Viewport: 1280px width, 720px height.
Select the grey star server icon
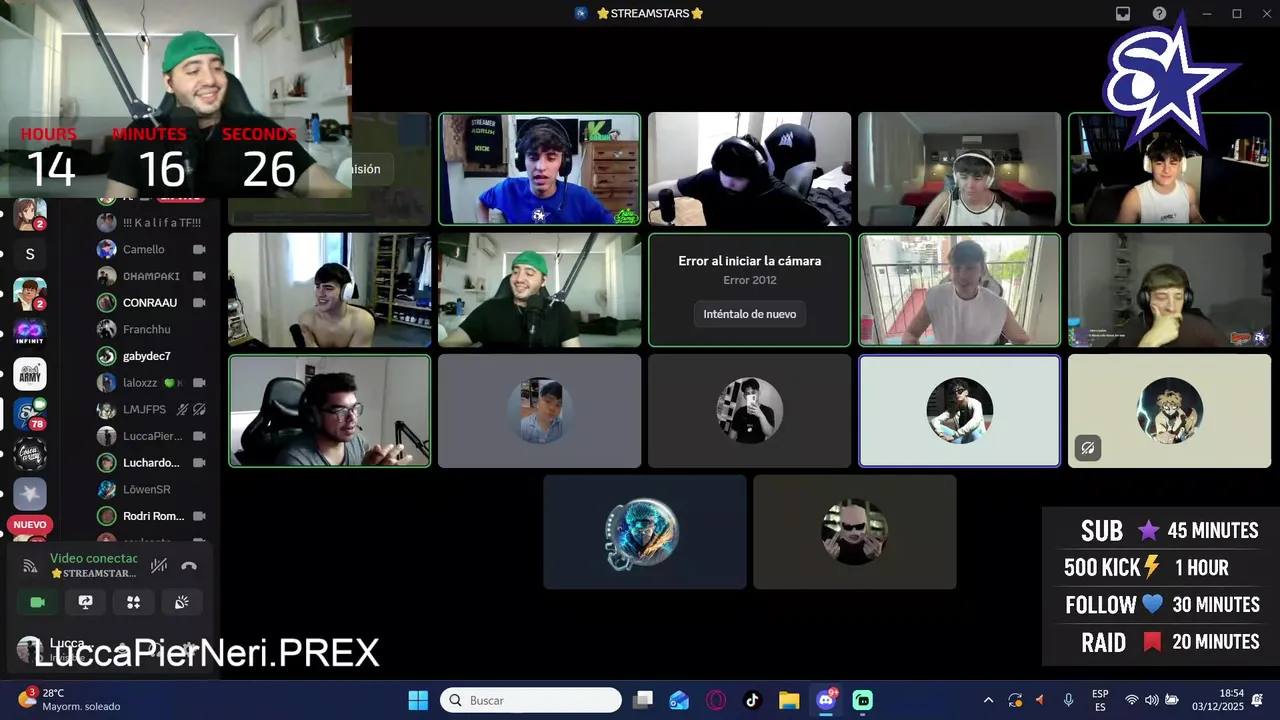[x=30, y=494]
